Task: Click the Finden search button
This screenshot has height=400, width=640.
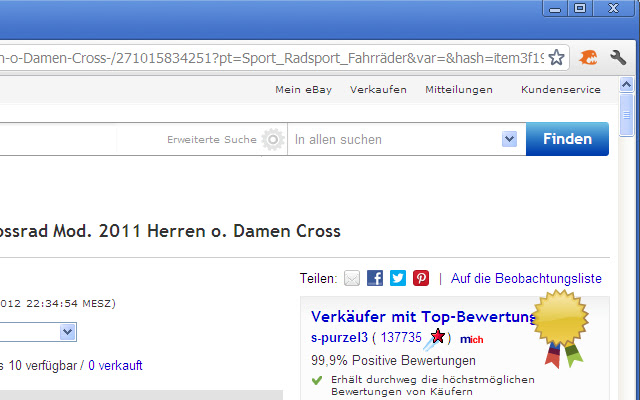Action: tap(567, 139)
